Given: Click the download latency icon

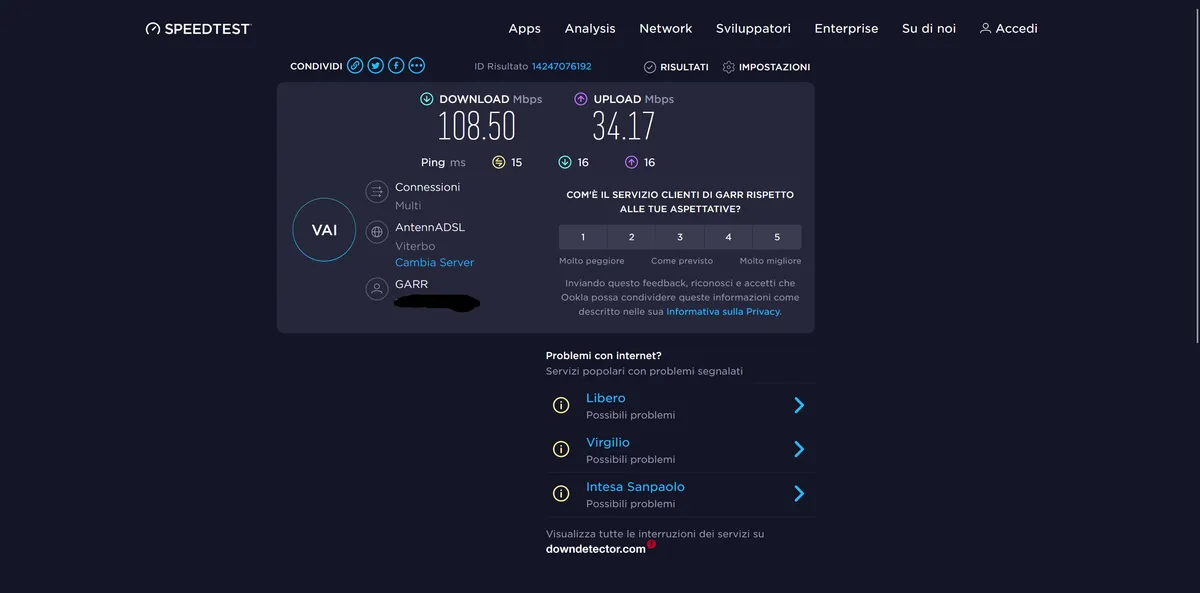Looking at the screenshot, I should coord(565,162).
